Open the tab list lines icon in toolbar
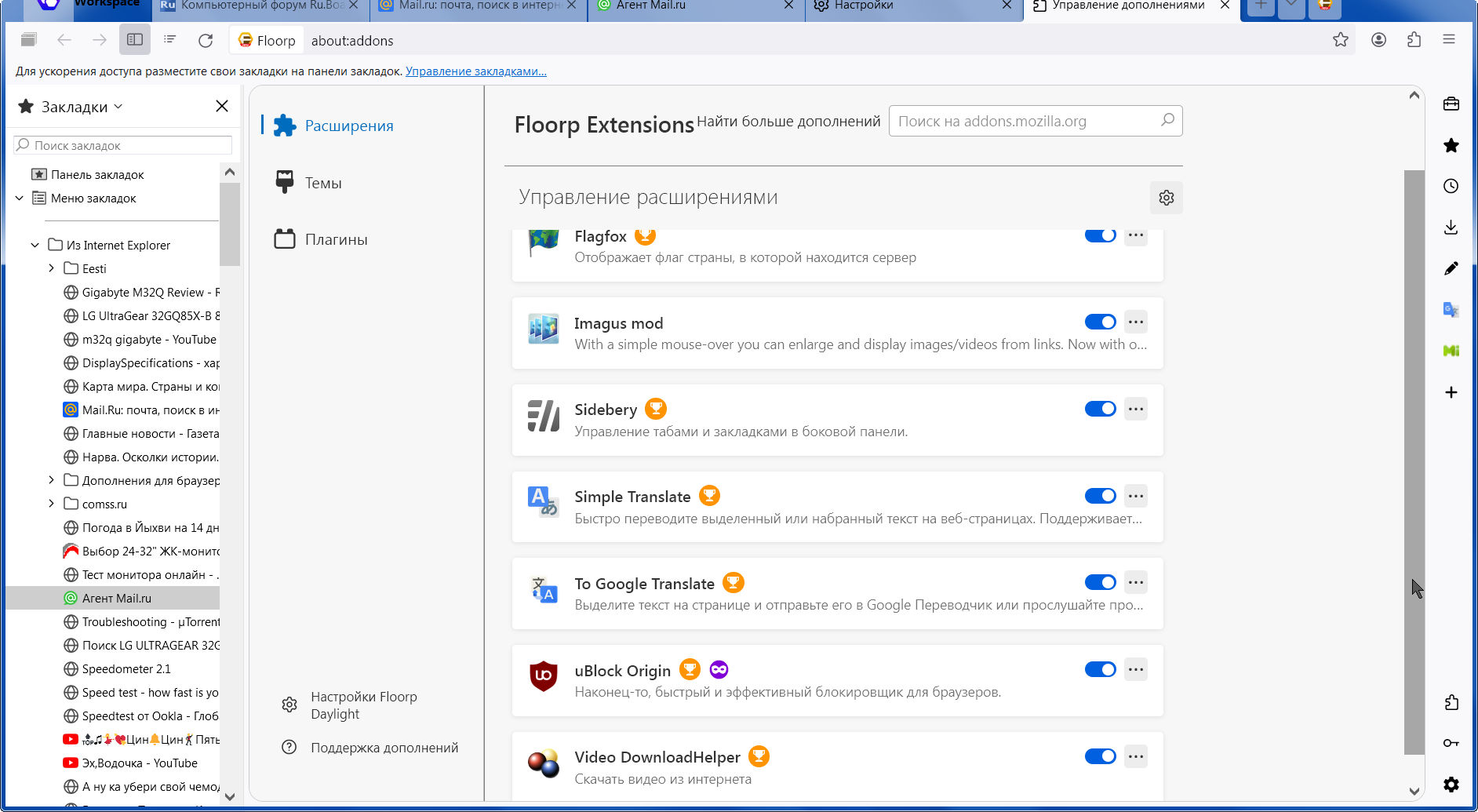The width and height of the screenshot is (1478, 812). pyautogui.click(x=170, y=39)
